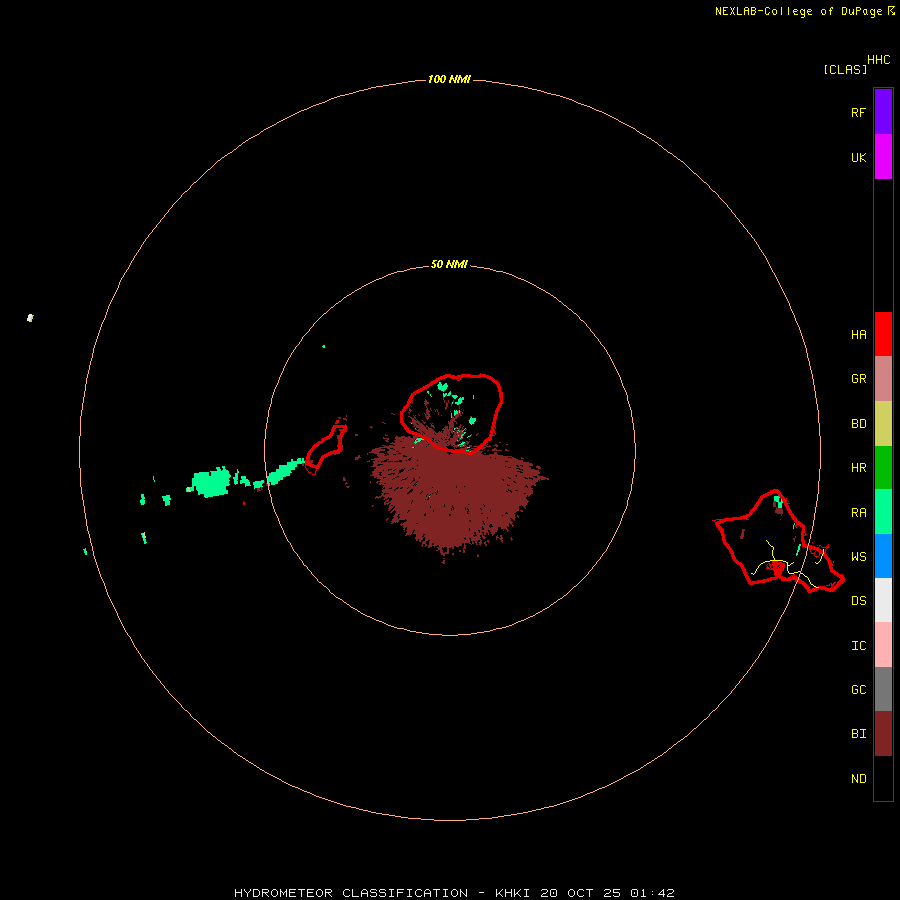The image size is (900, 900).
Task: Click the ND legend label text
Action: point(858,778)
